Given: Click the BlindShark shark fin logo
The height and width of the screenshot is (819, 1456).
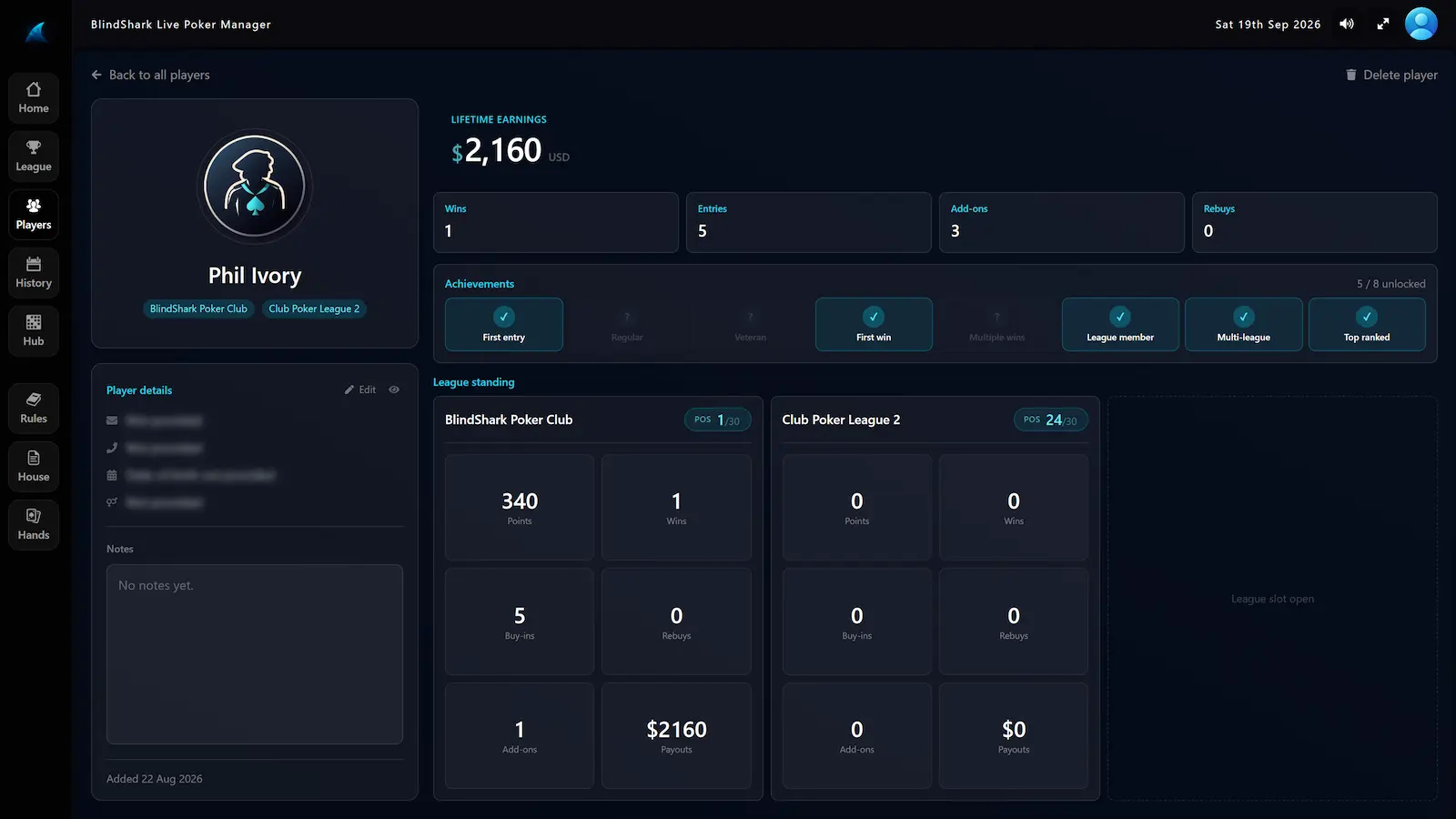Looking at the screenshot, I should tap(36, 32).
